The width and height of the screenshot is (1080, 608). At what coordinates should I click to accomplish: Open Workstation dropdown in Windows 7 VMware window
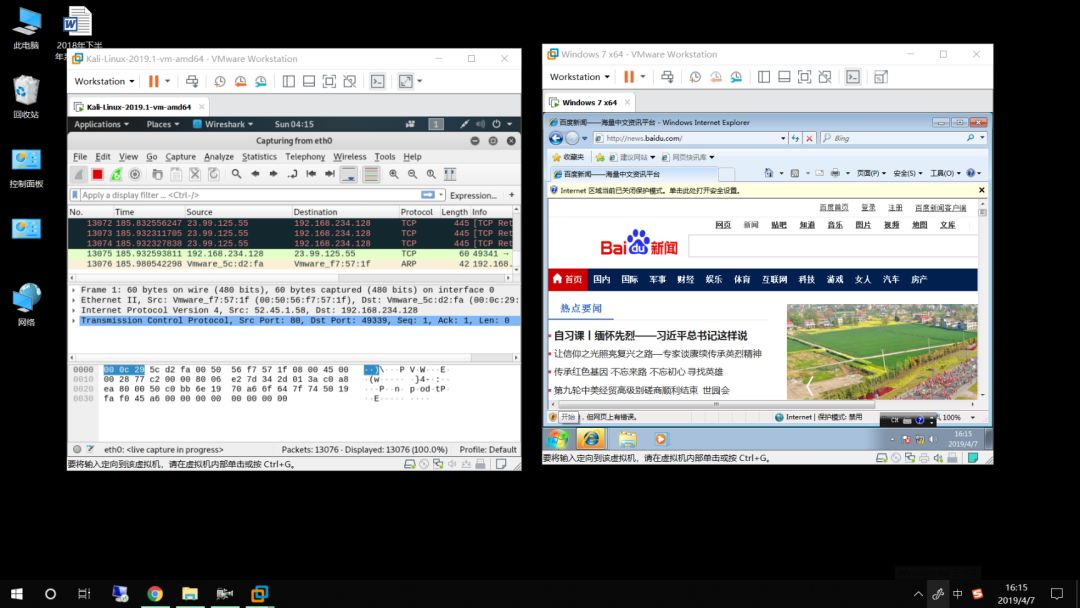click(x=580, y=77)
